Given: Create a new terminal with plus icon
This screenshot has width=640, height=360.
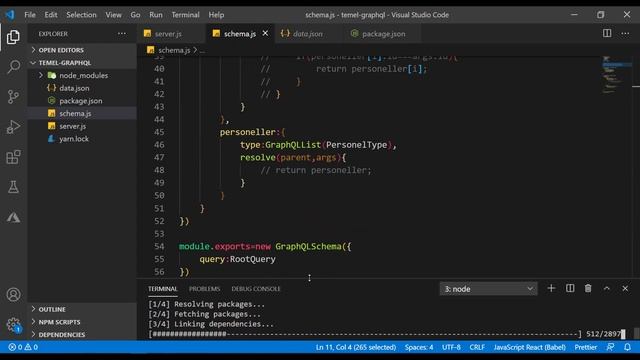Looking at the screenshot, I should pos(551,288).
